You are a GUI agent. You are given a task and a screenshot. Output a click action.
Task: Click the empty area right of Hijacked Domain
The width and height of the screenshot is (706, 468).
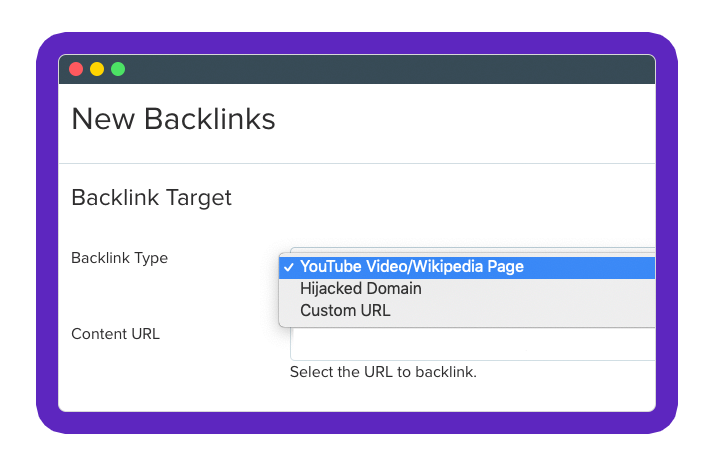coord(538,289)
